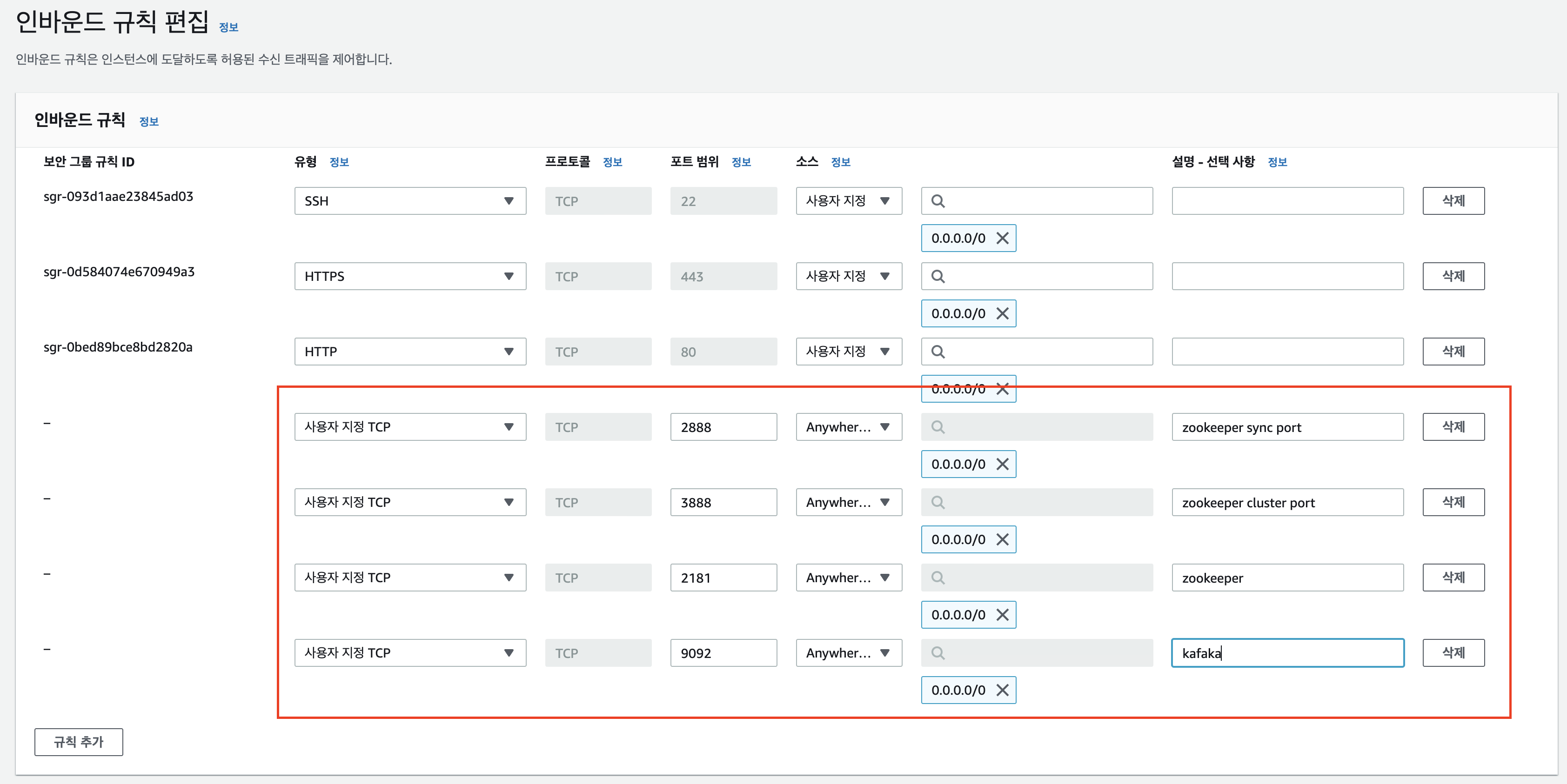Open 사용자 지정 TCP type dropdown for port 3888
The width and height of the screenshot is (1567, 784).
coord(410,503)
